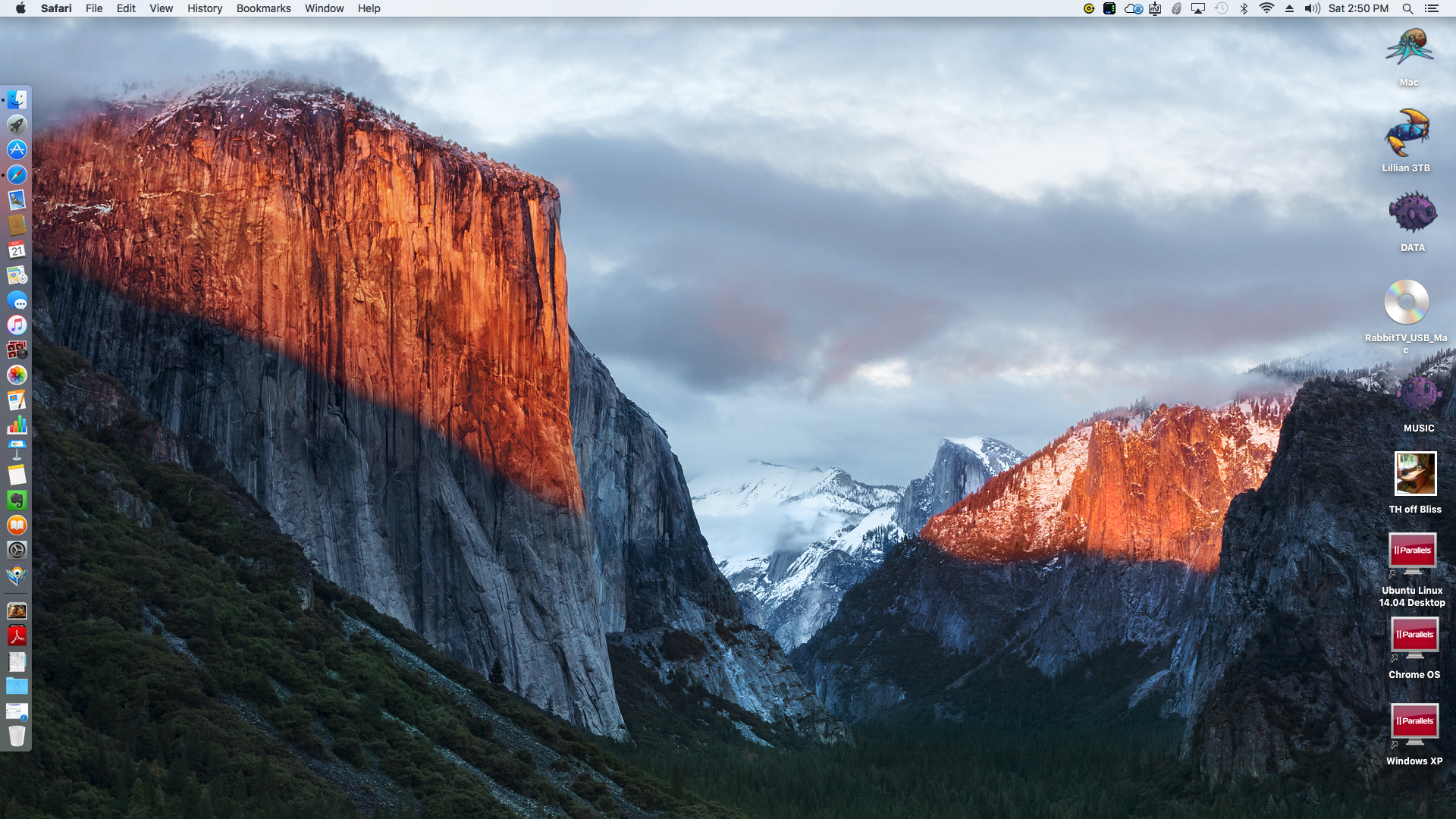Open Photo Booth in the Dock
Viewport: 1456px width, 819px height.
pyautogui.click(x=17, y=350)
